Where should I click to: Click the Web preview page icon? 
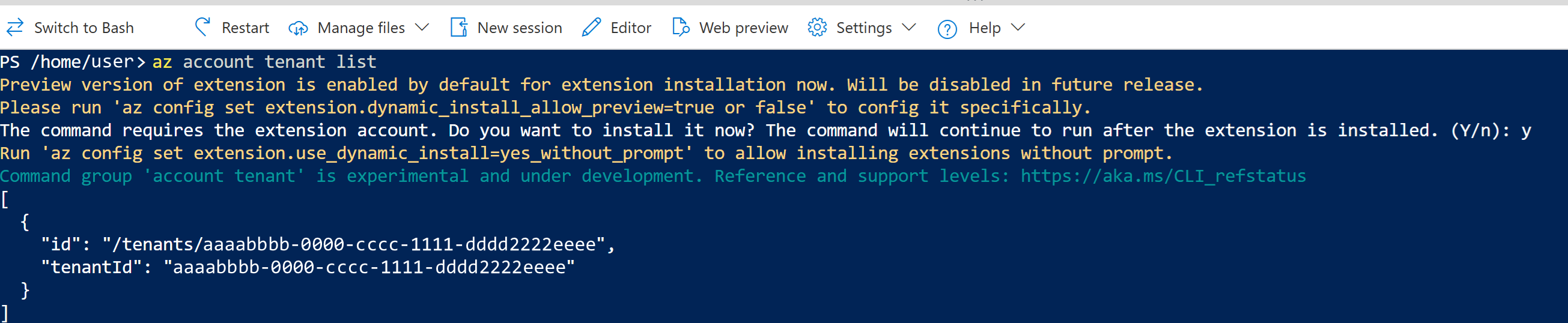681,28
